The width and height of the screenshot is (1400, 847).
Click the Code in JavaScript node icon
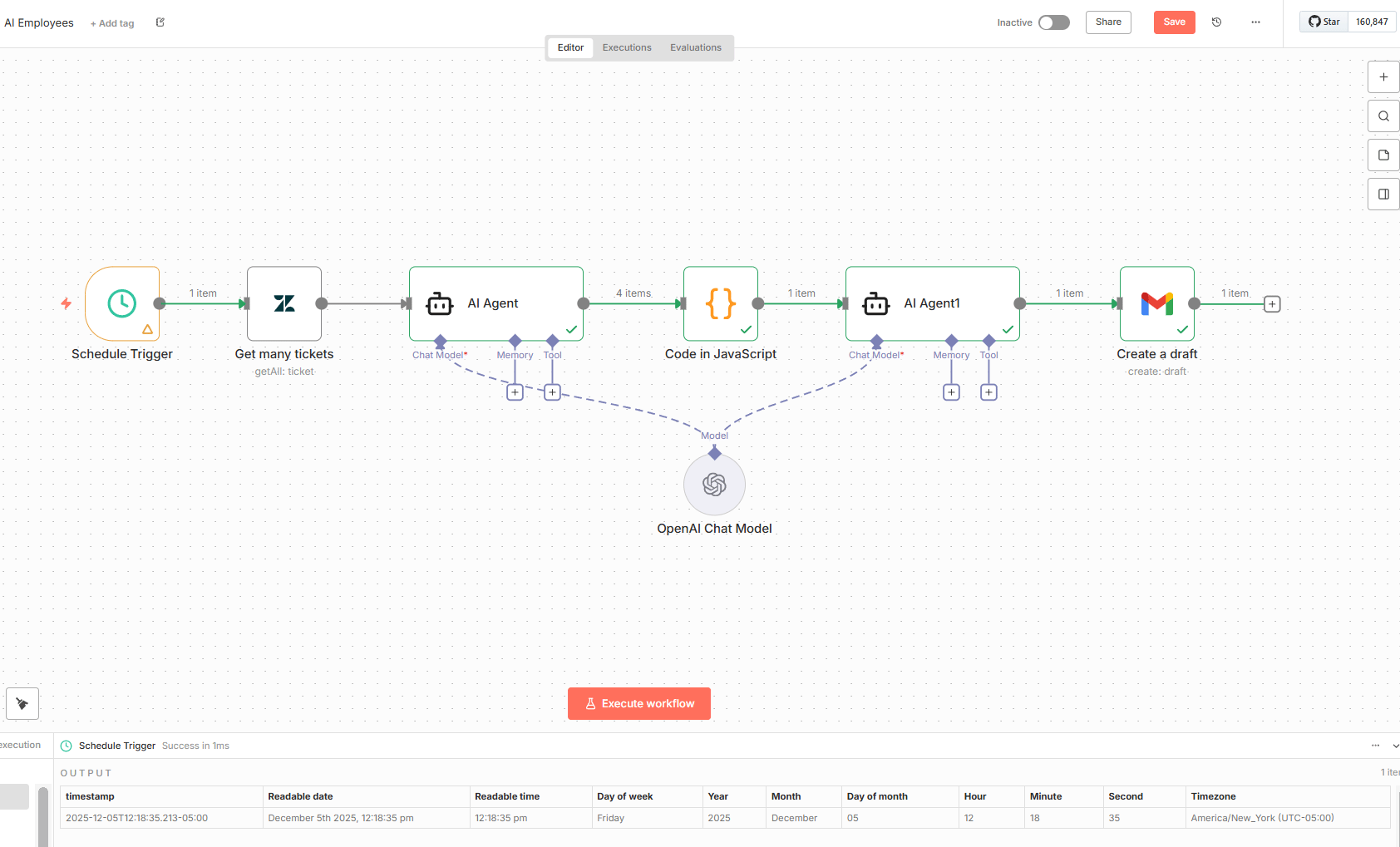(x=720, y=303)
